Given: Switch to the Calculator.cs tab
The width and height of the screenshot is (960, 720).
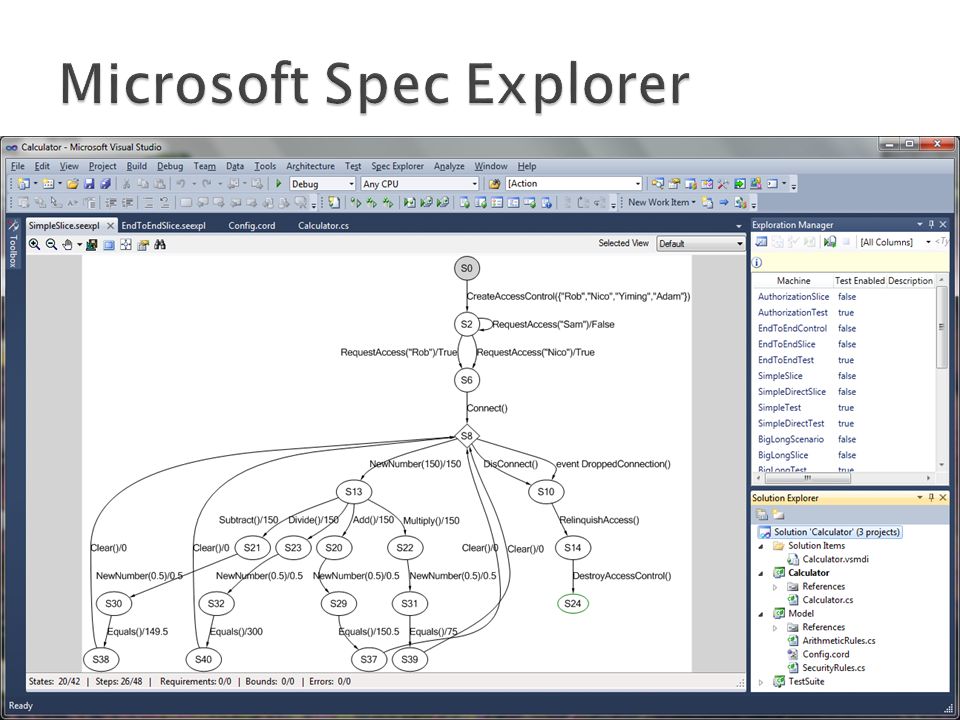Looking at the screenshot, I should (323, 225).
